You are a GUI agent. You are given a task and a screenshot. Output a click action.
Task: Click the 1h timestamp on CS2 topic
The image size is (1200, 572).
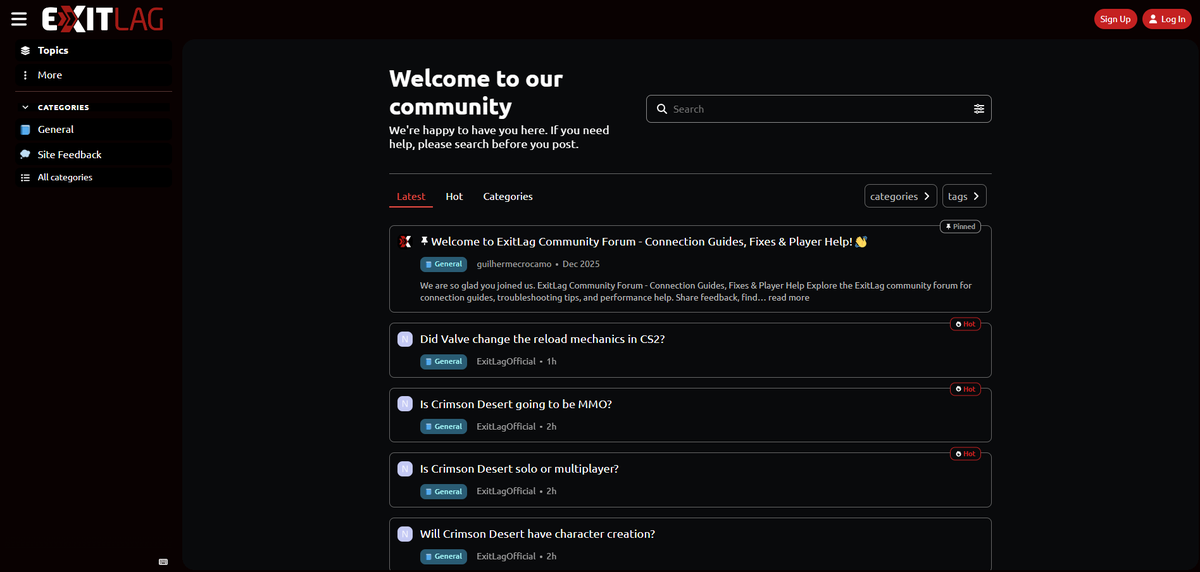click(x=552, y=361)
